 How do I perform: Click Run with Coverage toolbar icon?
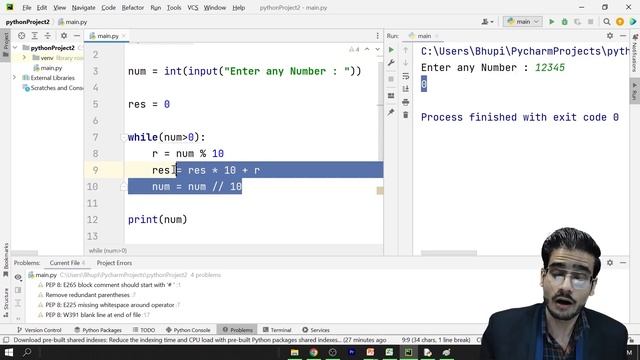(577, 22)
